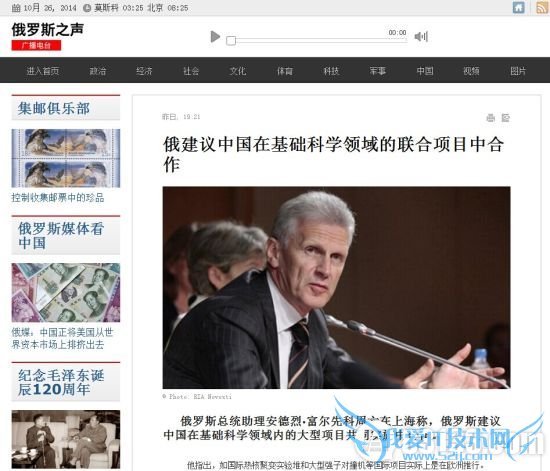Viewport: 550px width, 471px height.
Task: Open the banknotes thumbnail image
Action: (66, 292)
